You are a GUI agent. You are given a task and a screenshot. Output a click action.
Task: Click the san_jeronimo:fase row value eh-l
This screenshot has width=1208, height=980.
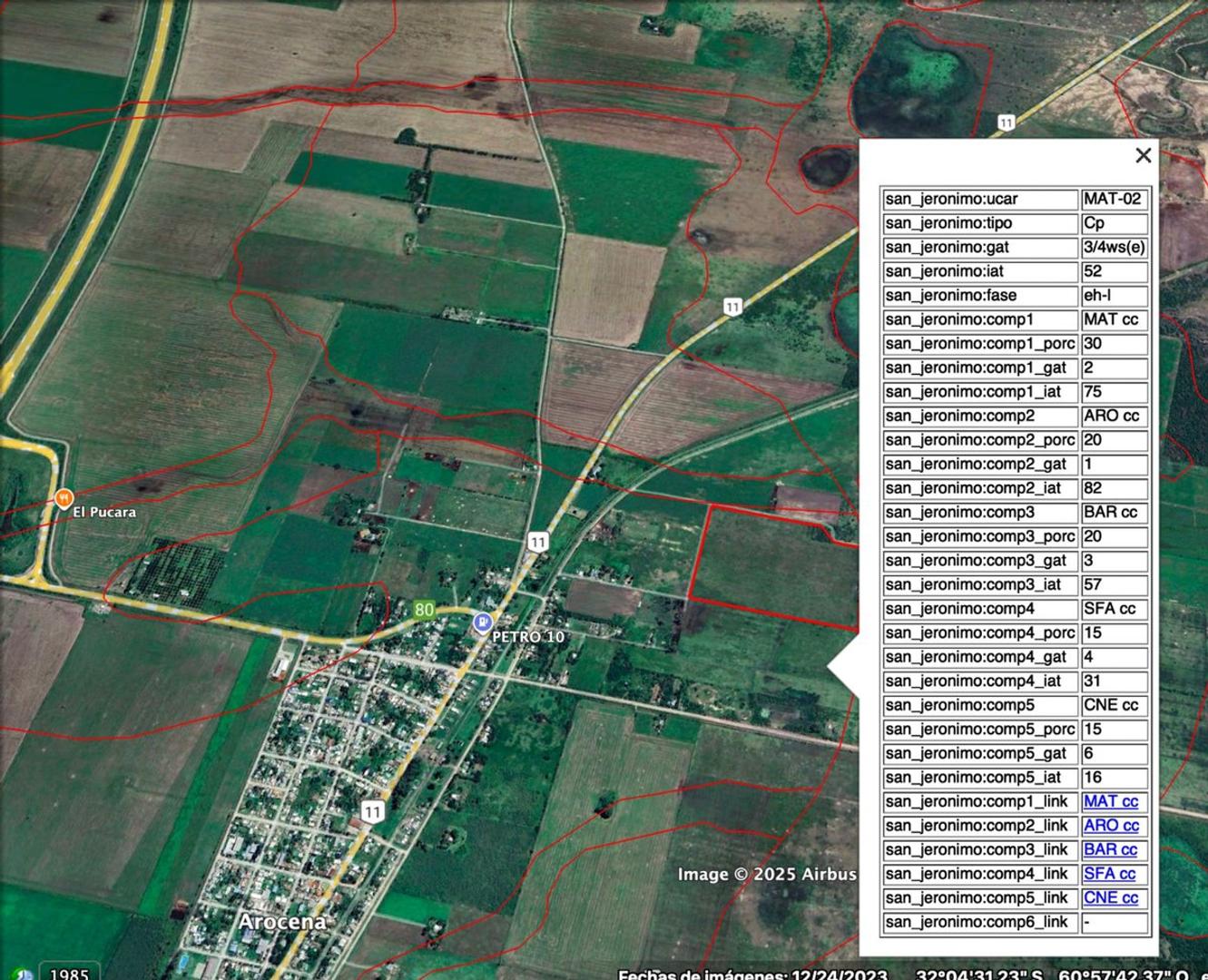pyautogui.click(x=1114, y=296)
